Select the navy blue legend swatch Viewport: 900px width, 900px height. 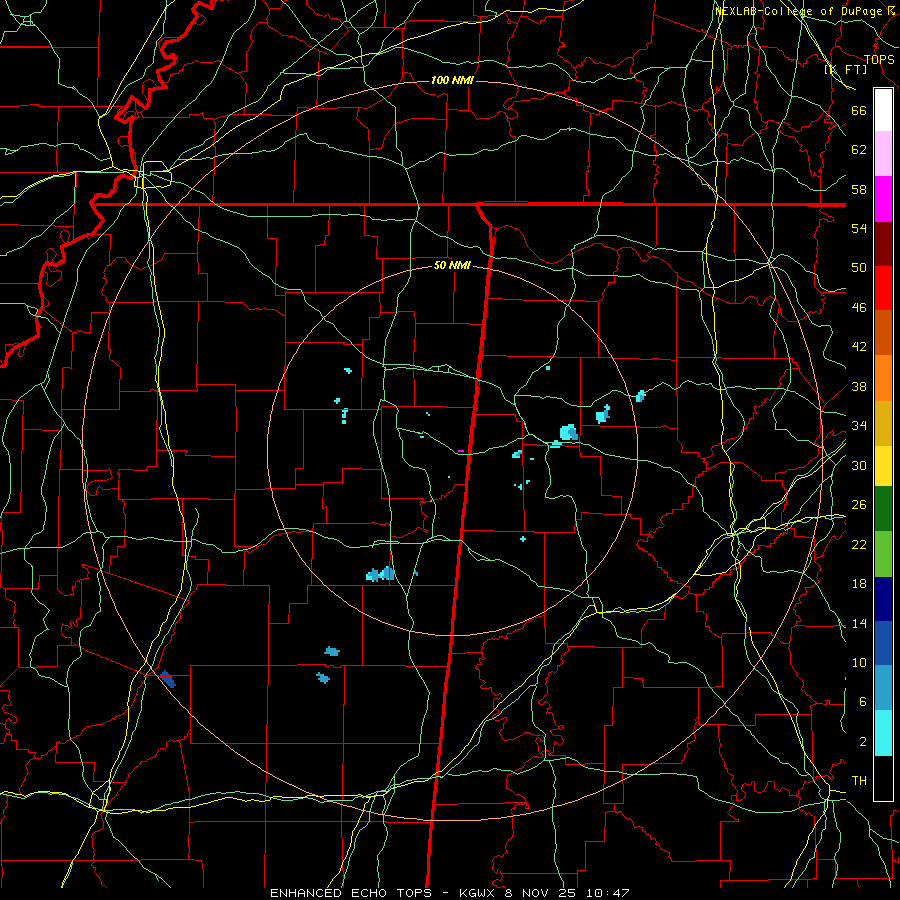883,599
